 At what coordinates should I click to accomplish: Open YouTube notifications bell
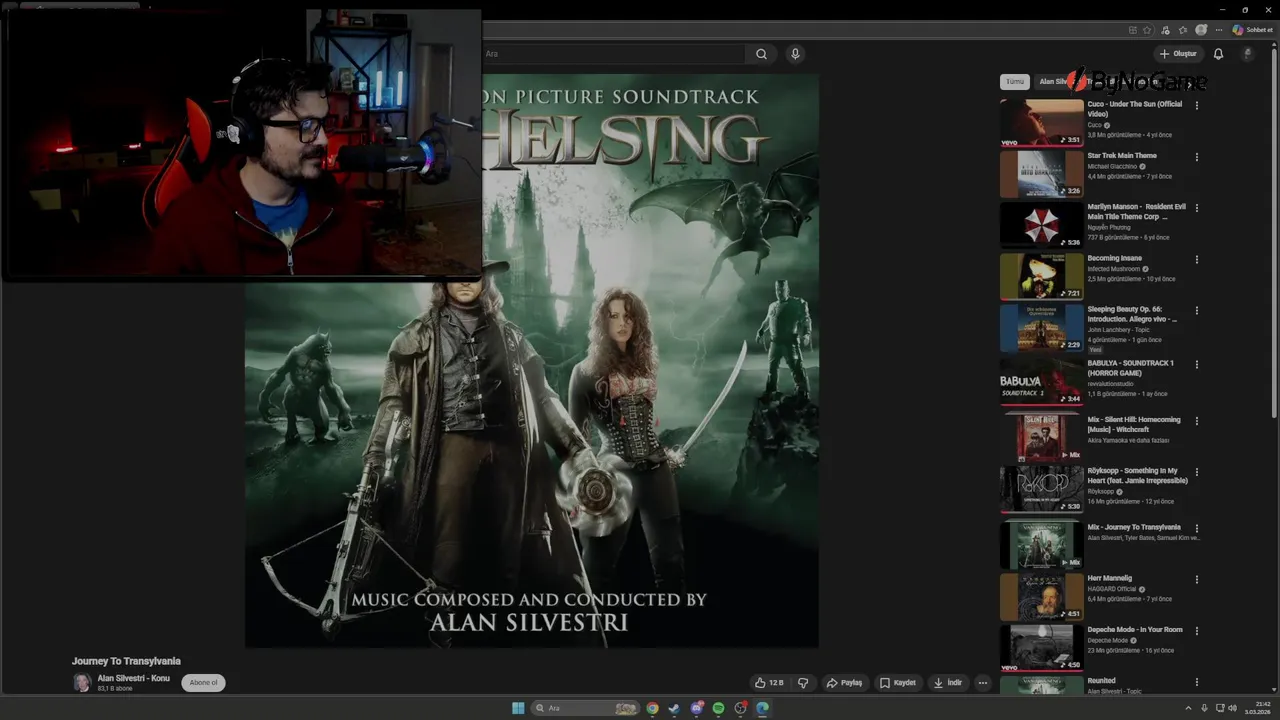tap(1218, 54)
